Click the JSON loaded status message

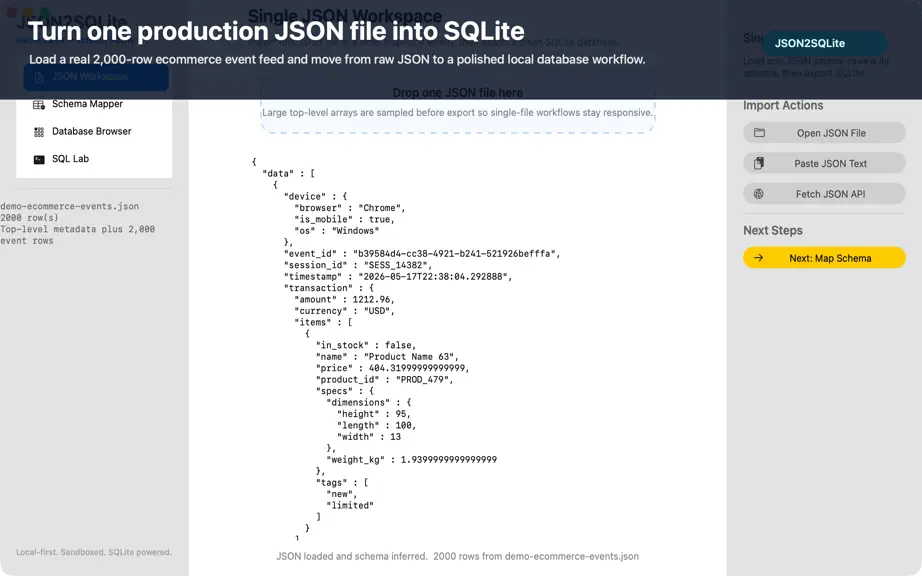coord(457,556)
